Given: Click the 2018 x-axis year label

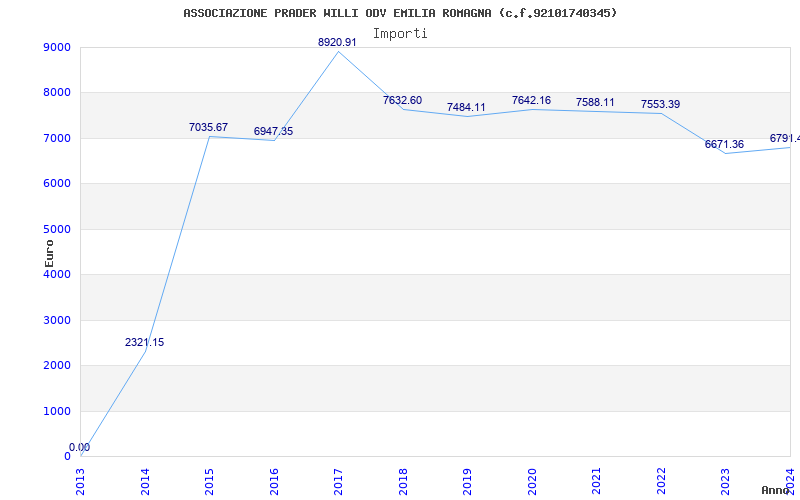Looking at the screenshot, I should pos(403,481).
